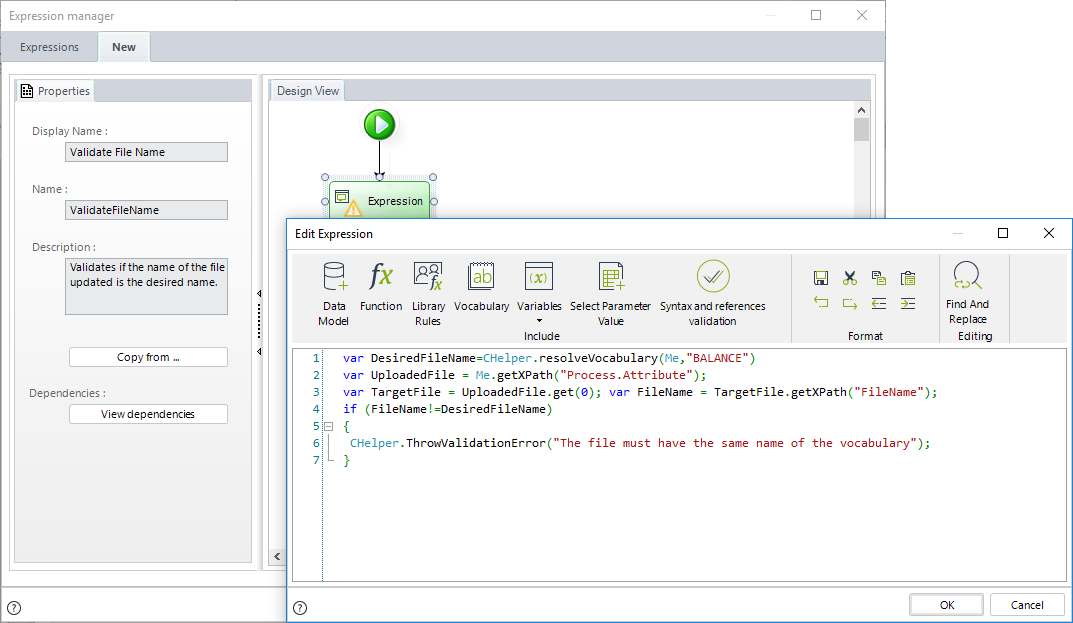Screen dimensions: 1073x623
Task: Click the green Start event in Design View
Action: (x=379, y=125)
